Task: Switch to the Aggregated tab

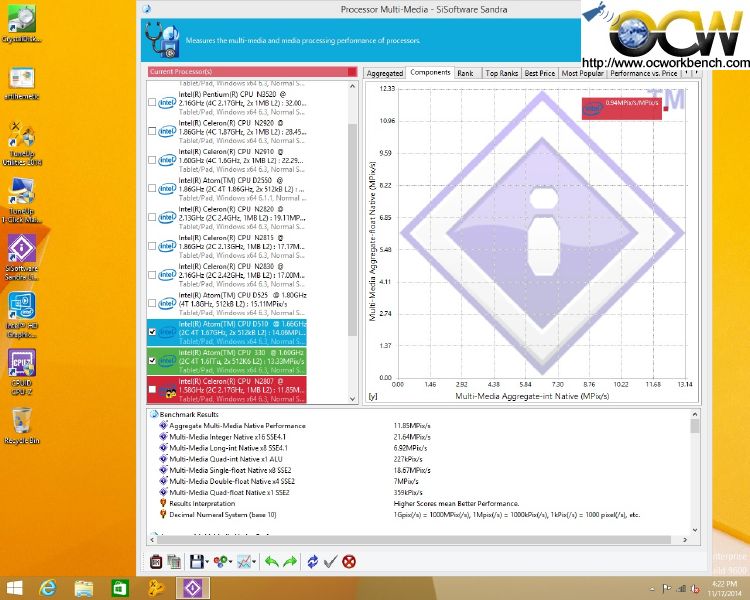Action: coord(385,73)
